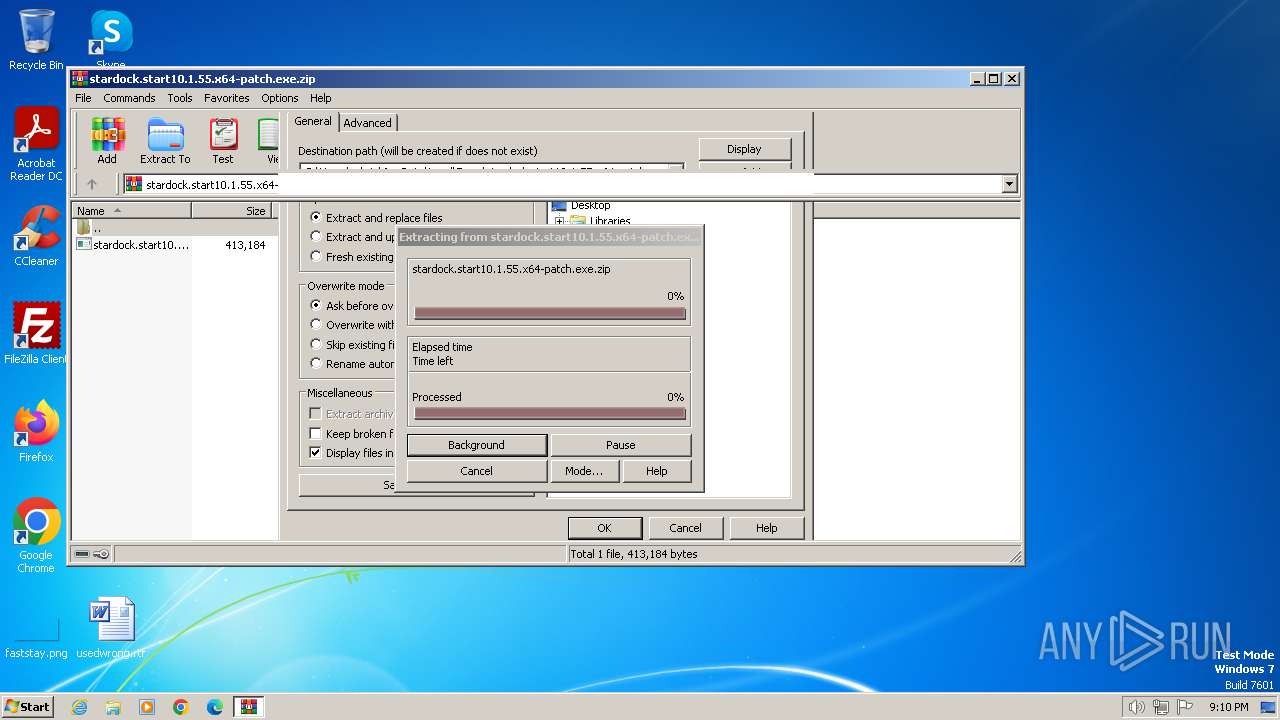Screen dimensions: 1280x720
Task: Select the parent folder '..' entry
Action: point(96,227)
